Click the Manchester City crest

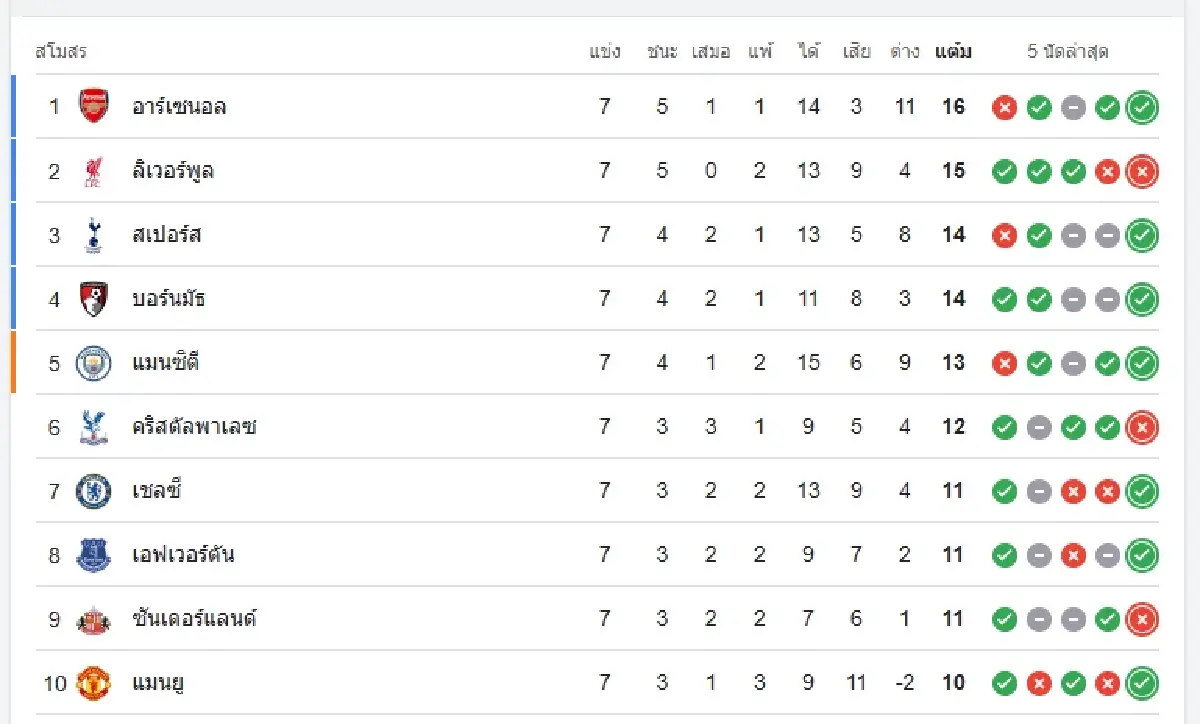(94, 363)
